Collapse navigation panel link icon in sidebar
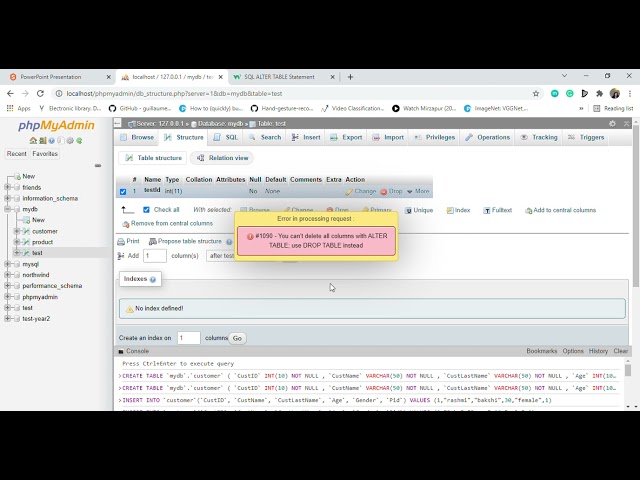The width and height of the screenshot is (640, 480). coord(98,165)
